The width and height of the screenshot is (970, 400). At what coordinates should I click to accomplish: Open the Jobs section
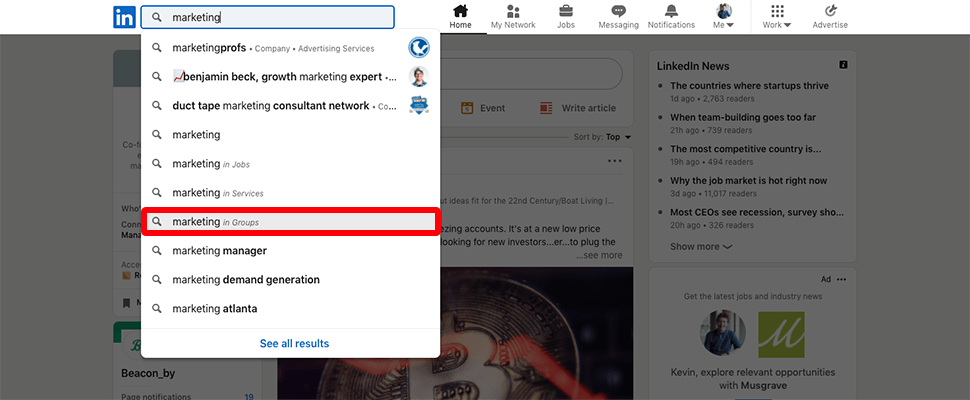(565, 17)
